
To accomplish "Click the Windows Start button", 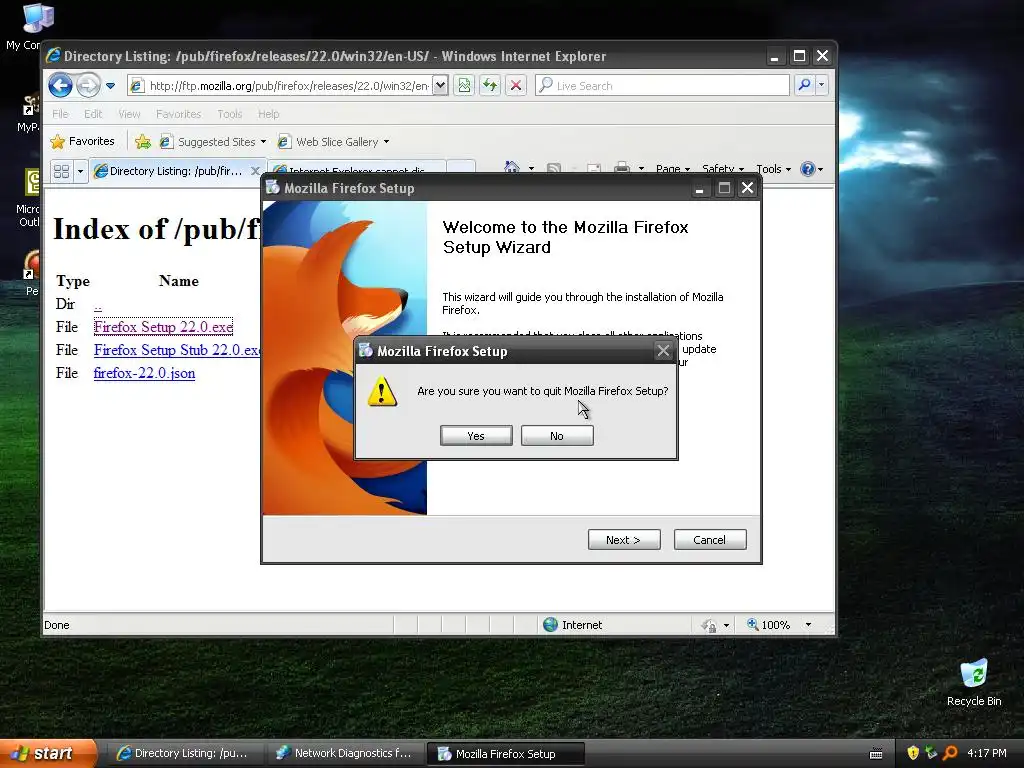I will point(47,753).
